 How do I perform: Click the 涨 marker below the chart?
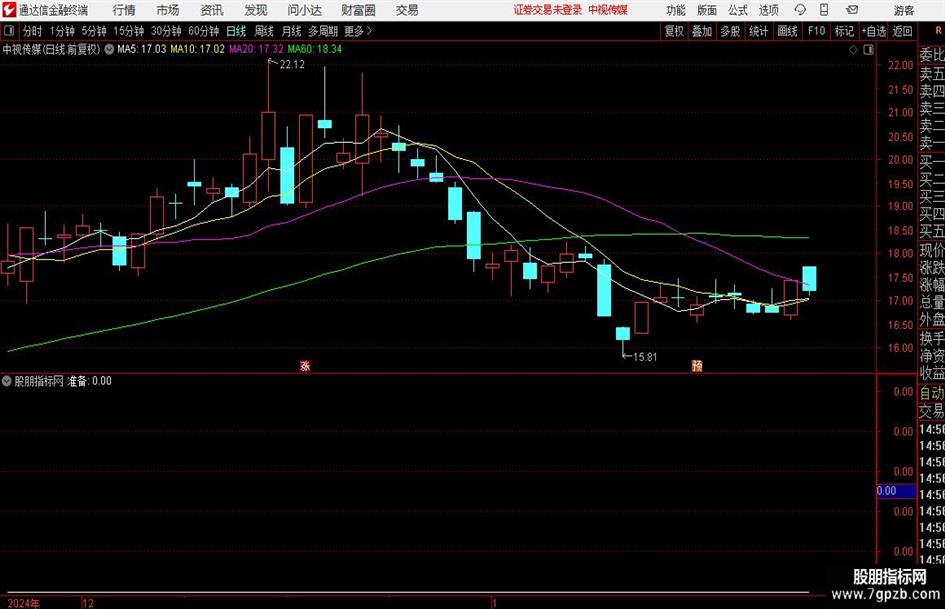(x=305, y=365)
